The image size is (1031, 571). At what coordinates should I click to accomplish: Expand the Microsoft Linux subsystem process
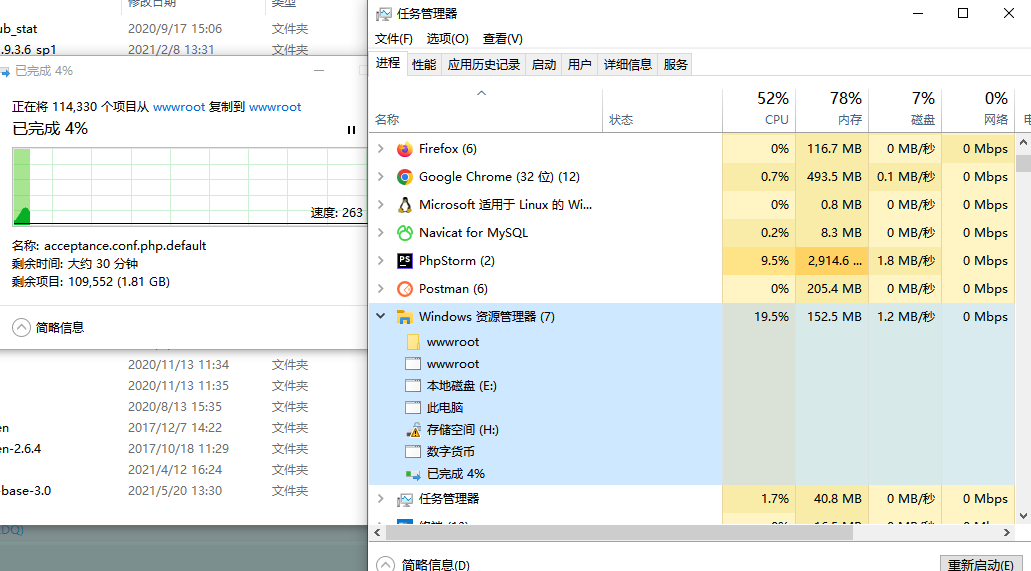381,205
